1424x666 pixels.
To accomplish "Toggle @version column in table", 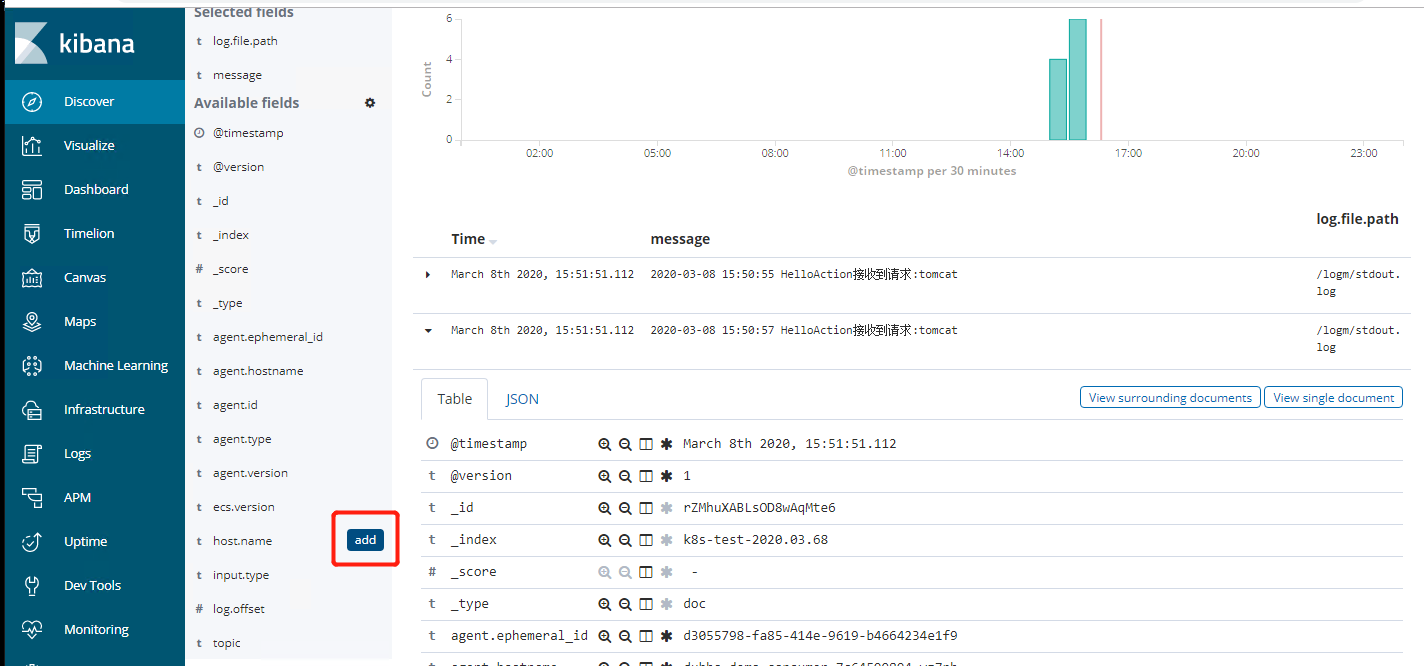I will point(646,476).
